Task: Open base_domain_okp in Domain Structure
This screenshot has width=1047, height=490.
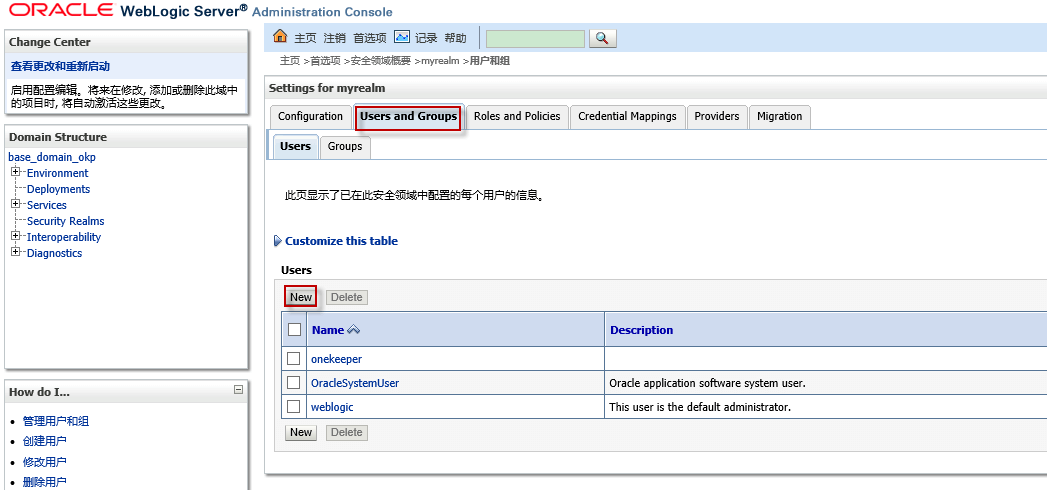Action: click(52, 158)
